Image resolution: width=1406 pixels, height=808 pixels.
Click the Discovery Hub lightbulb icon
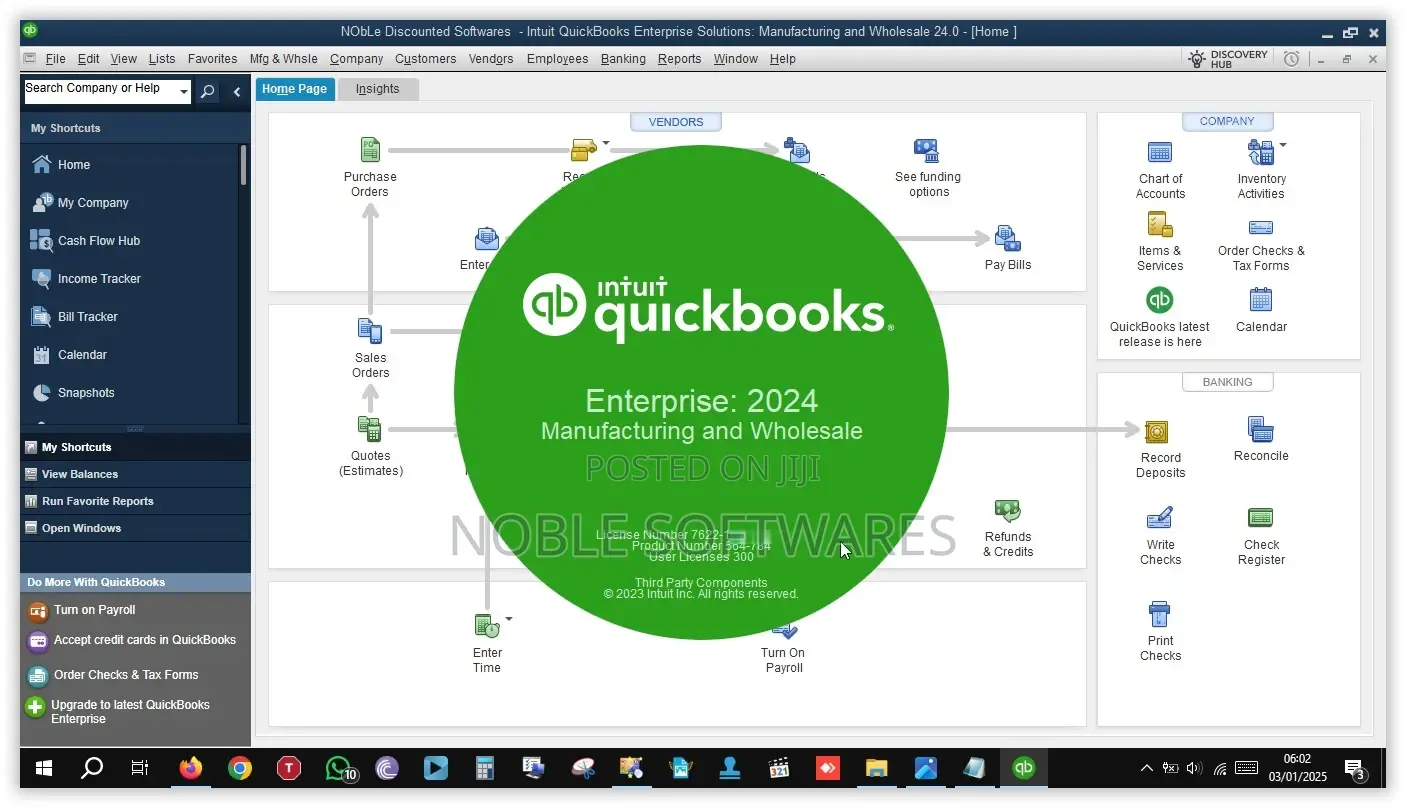point(1197,59)
